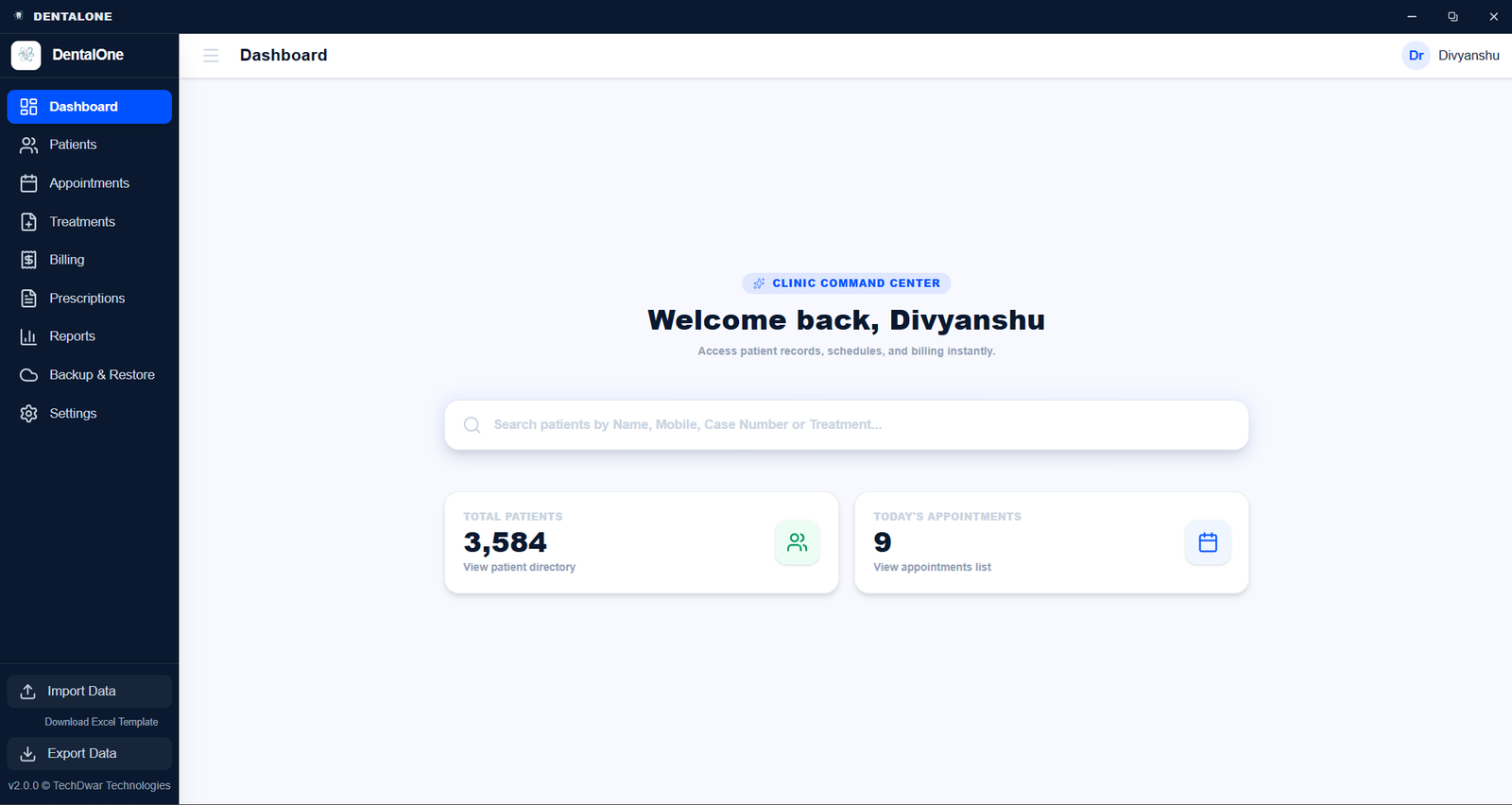Click the Dashboard grid icon

(28, 107)
